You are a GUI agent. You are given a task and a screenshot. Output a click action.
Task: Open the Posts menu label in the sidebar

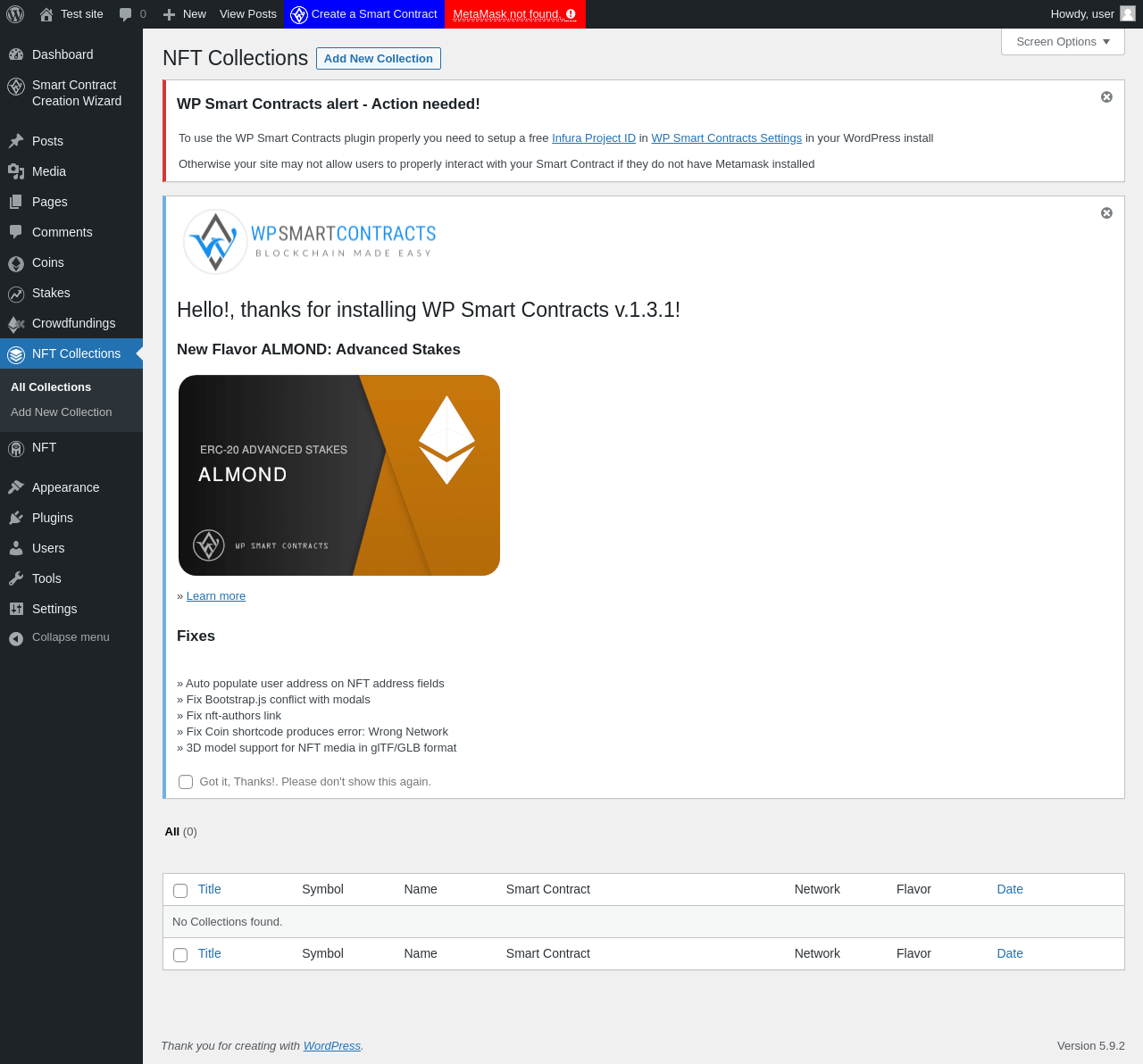[47, 141]
